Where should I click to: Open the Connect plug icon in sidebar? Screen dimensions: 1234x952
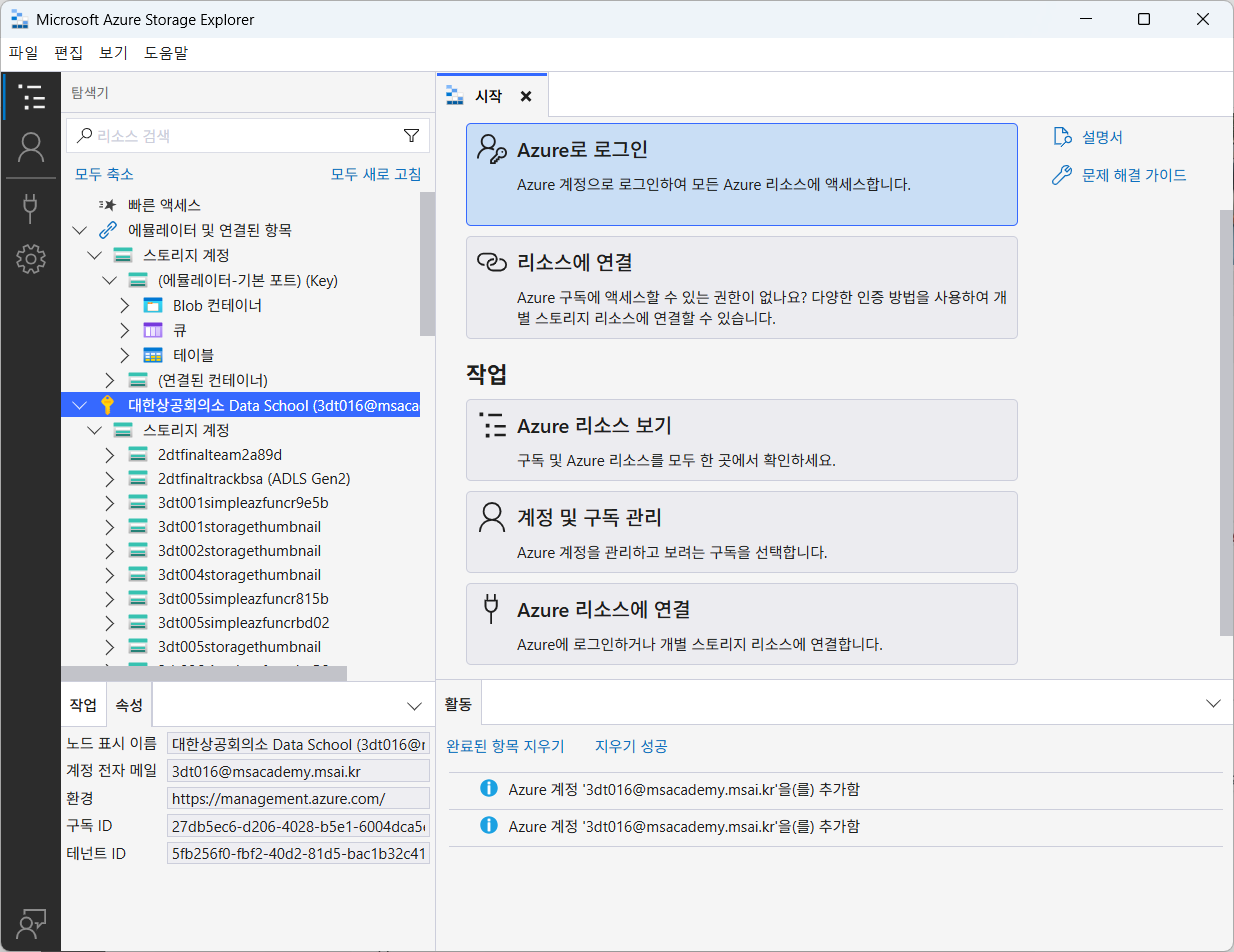(x=31, y=208)
